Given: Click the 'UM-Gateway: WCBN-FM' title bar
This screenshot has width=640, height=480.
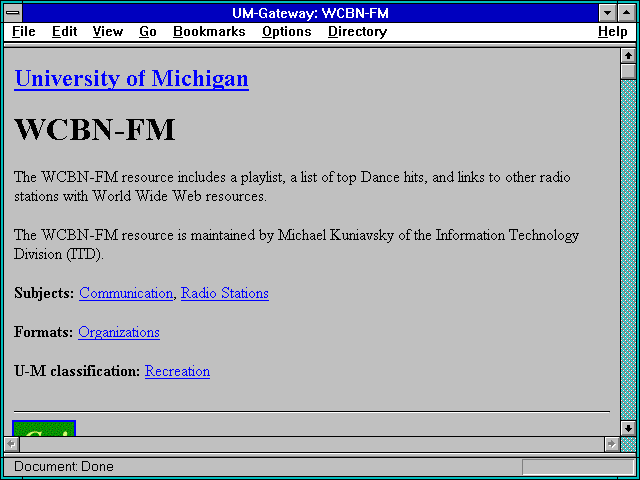Looking at the screenshot, I should click(310, 13).
